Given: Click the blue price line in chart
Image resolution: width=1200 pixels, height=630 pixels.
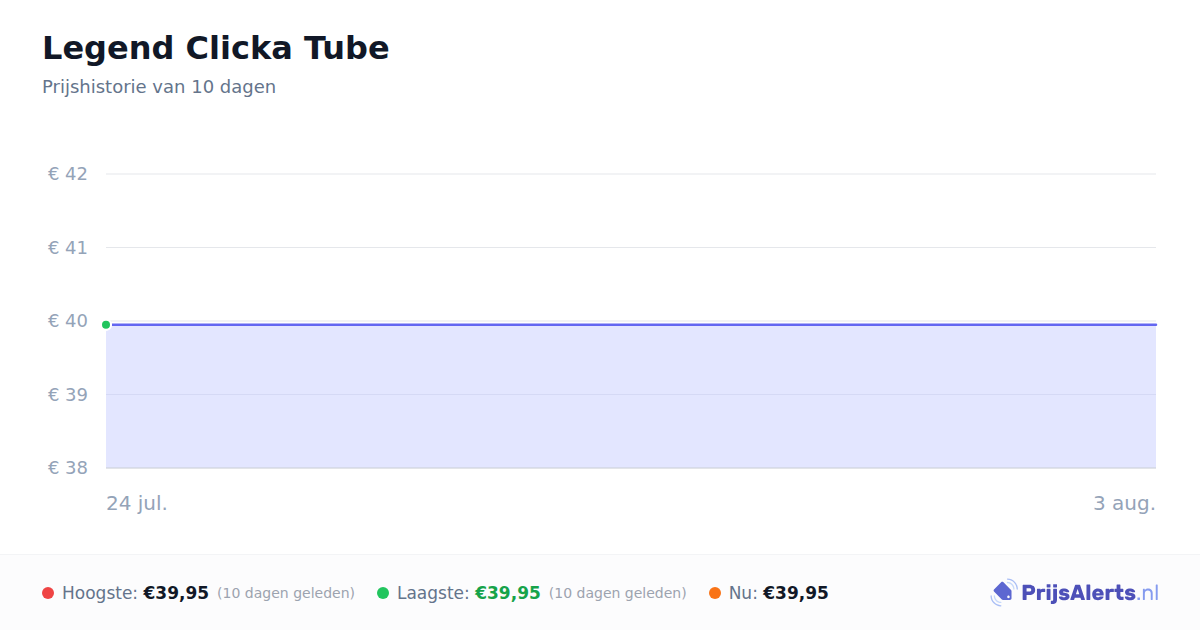Looking at the screenshot, I should (x=631, y=325).
